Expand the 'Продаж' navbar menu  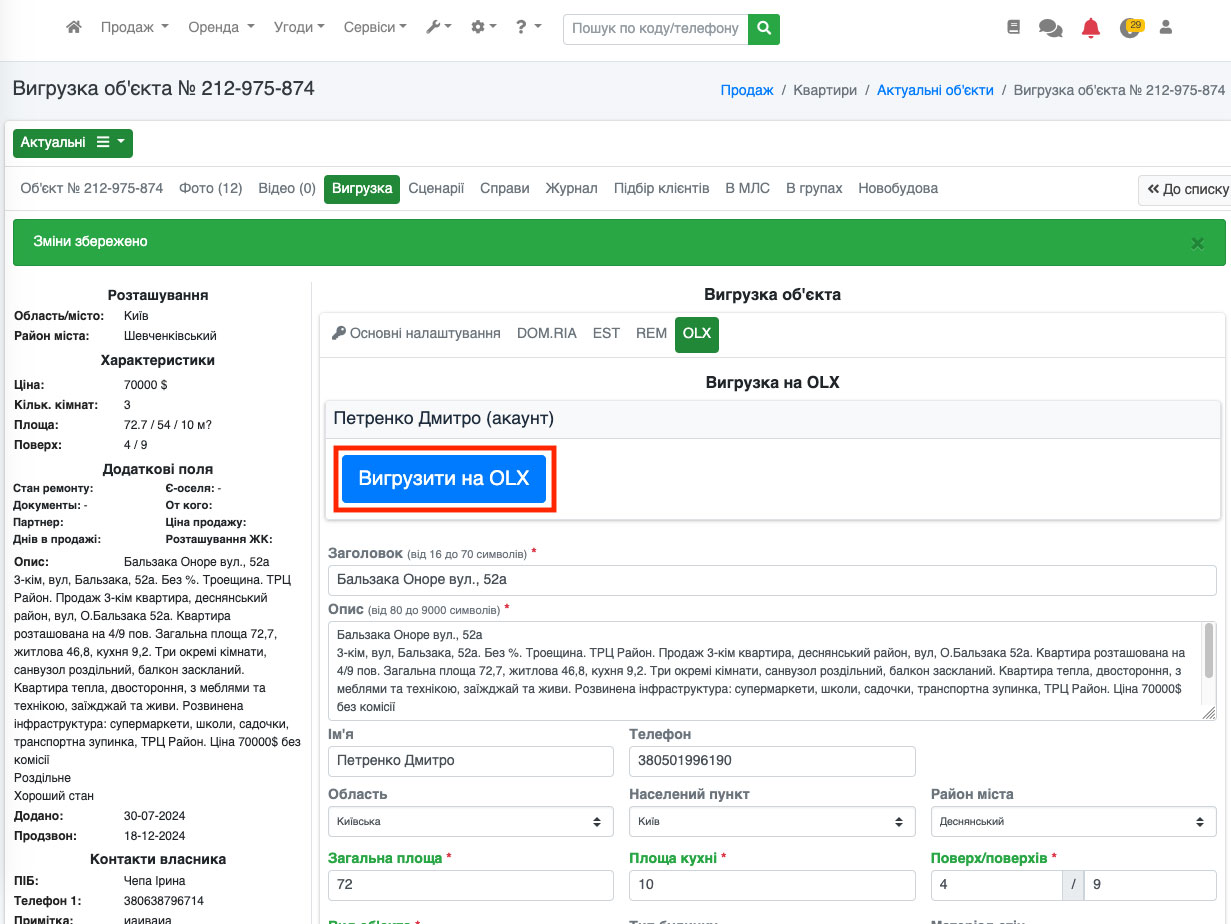(x=134, y=28)
